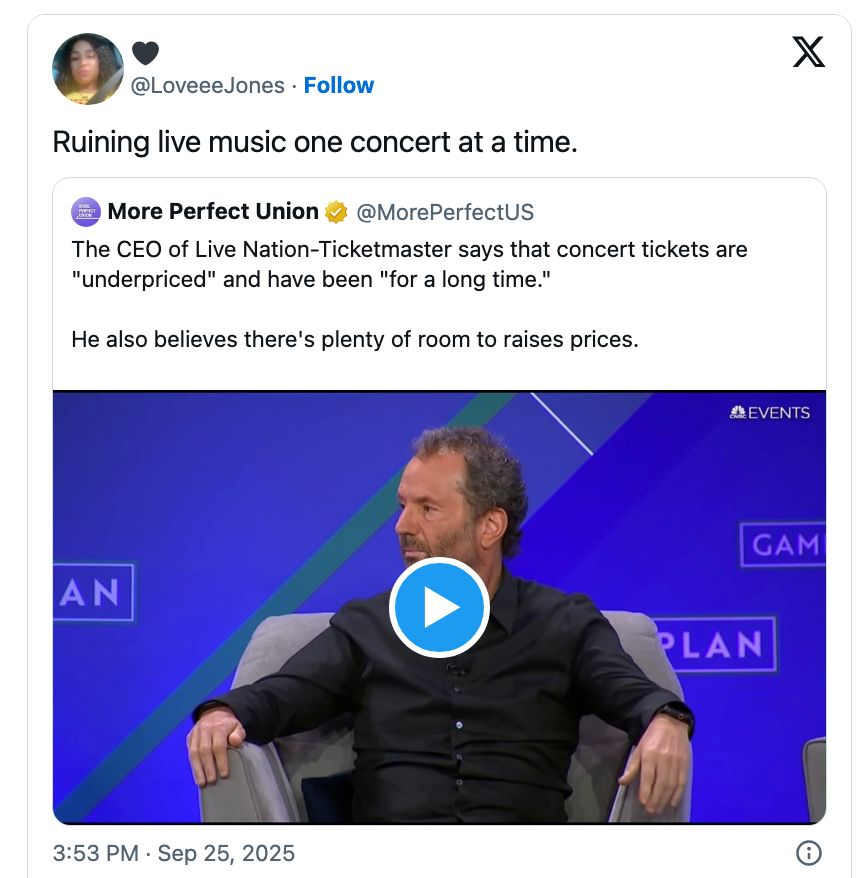Click the Follow link for @LoveeeJones
The image size is (866, 878).
pyautogui.click(x=339, y=85)
